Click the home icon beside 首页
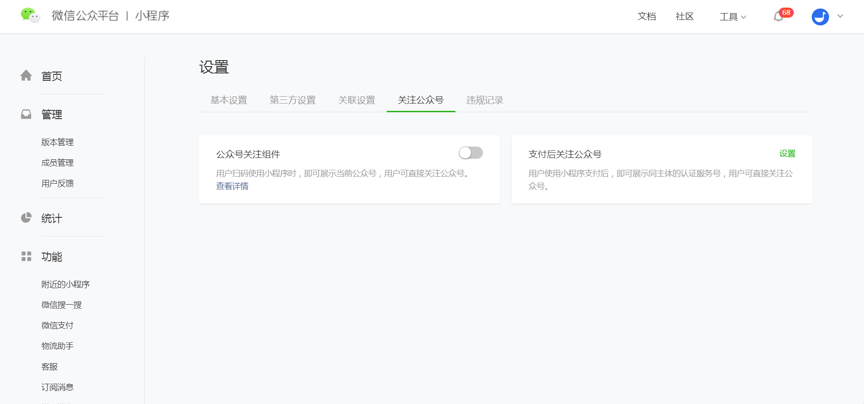Viewport: 864px width, 404px height. click(x=26, y=76)
